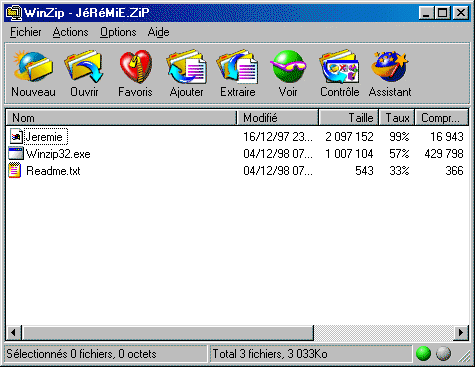Image resolution: width=475 pixels, height=367 pixels.
Task: Click the left scroll arrow
Action: click(14, 332)
